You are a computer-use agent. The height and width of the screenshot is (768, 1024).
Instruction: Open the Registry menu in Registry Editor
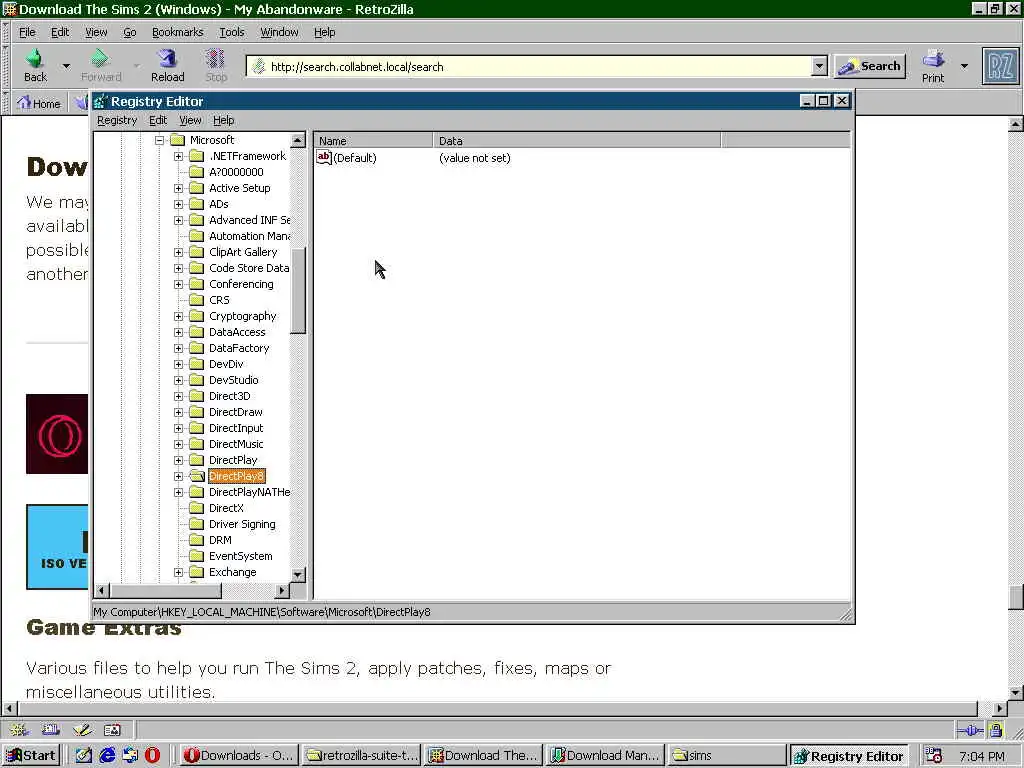[117, 120]
